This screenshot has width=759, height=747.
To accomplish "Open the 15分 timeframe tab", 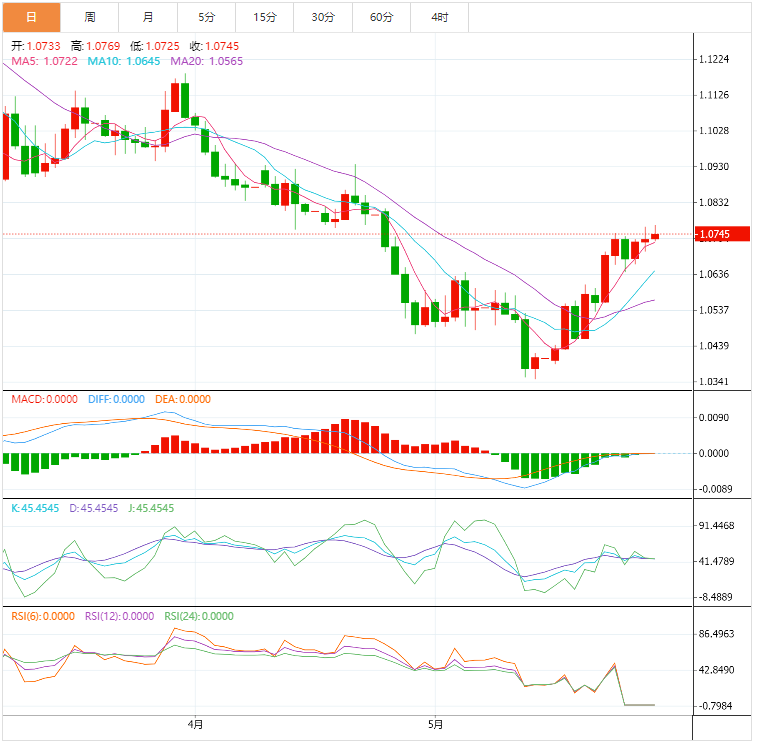I will [265, 17].
